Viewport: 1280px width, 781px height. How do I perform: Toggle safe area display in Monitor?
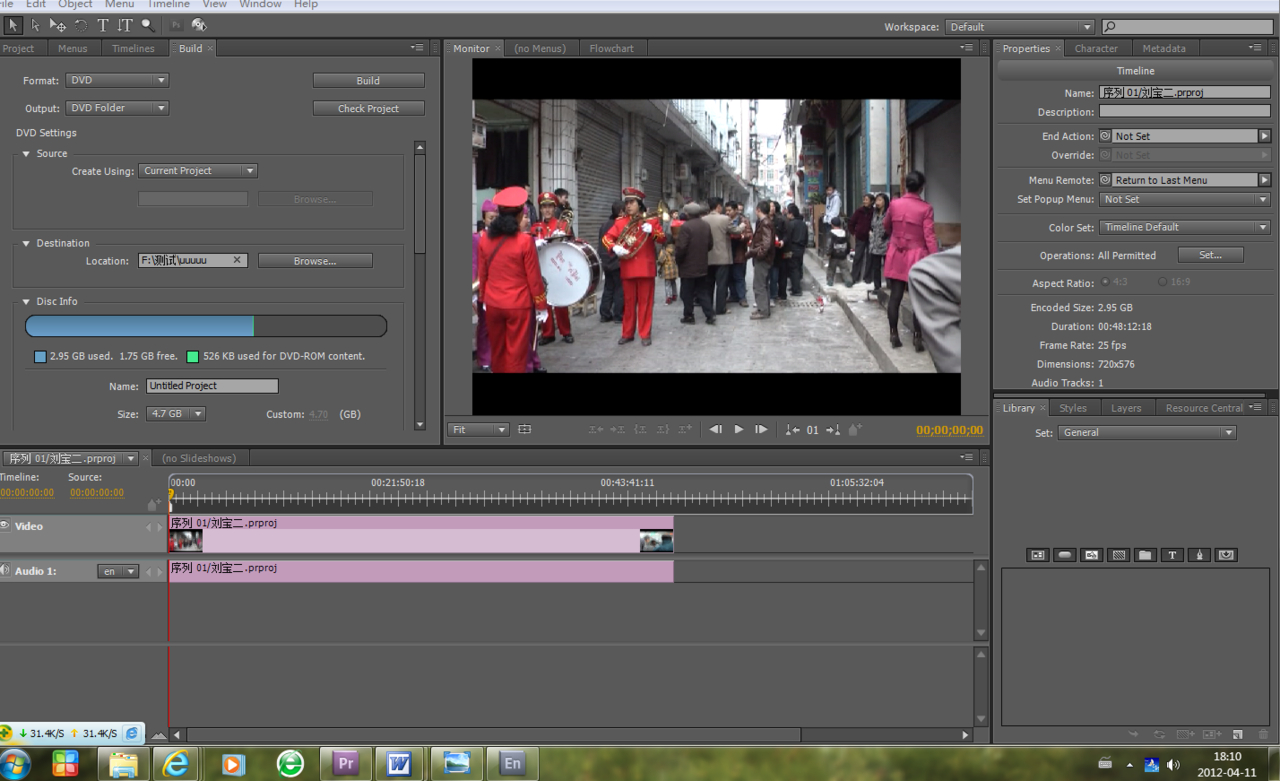(x=524, y=429)
